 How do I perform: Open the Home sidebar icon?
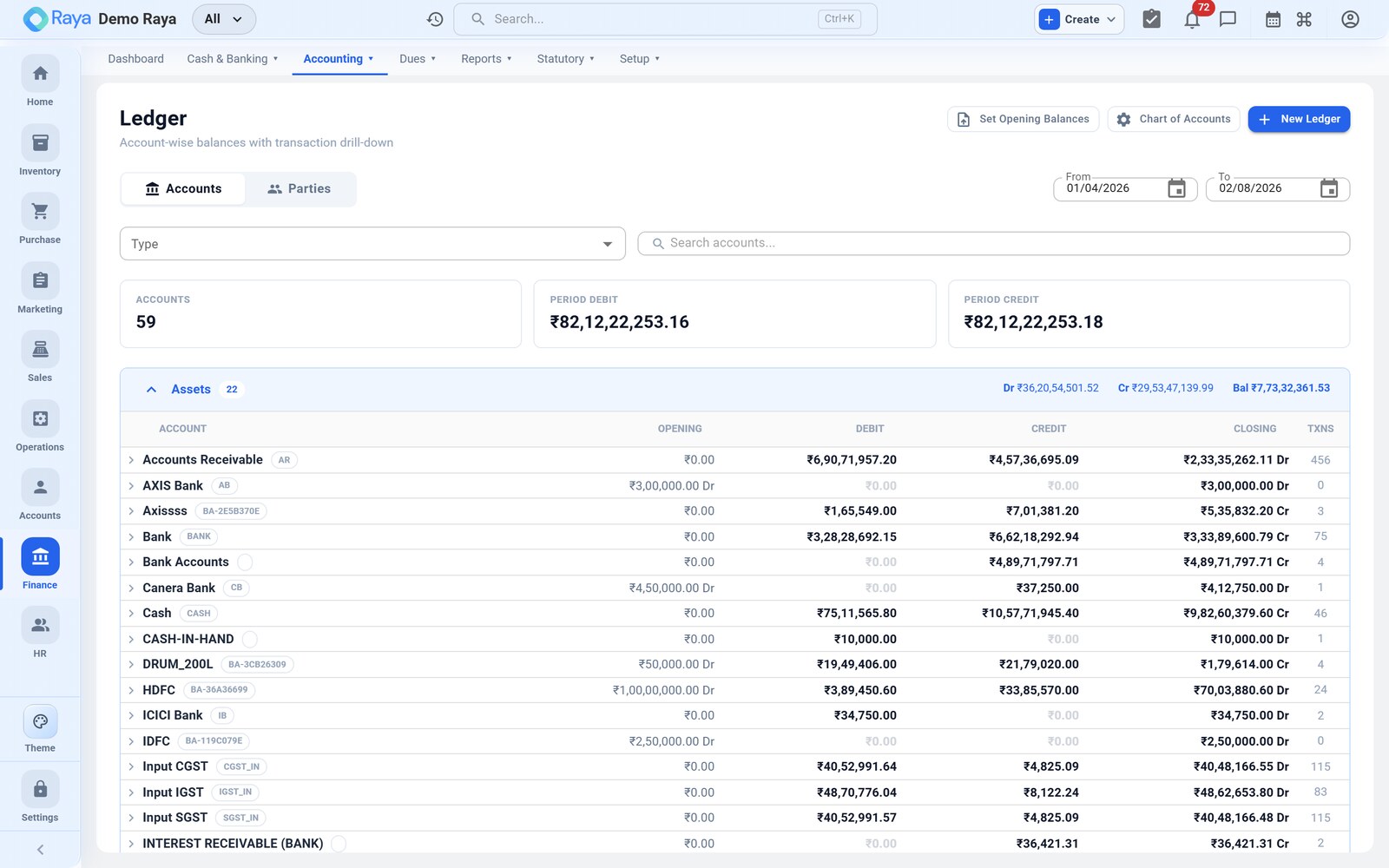(40, 74)
